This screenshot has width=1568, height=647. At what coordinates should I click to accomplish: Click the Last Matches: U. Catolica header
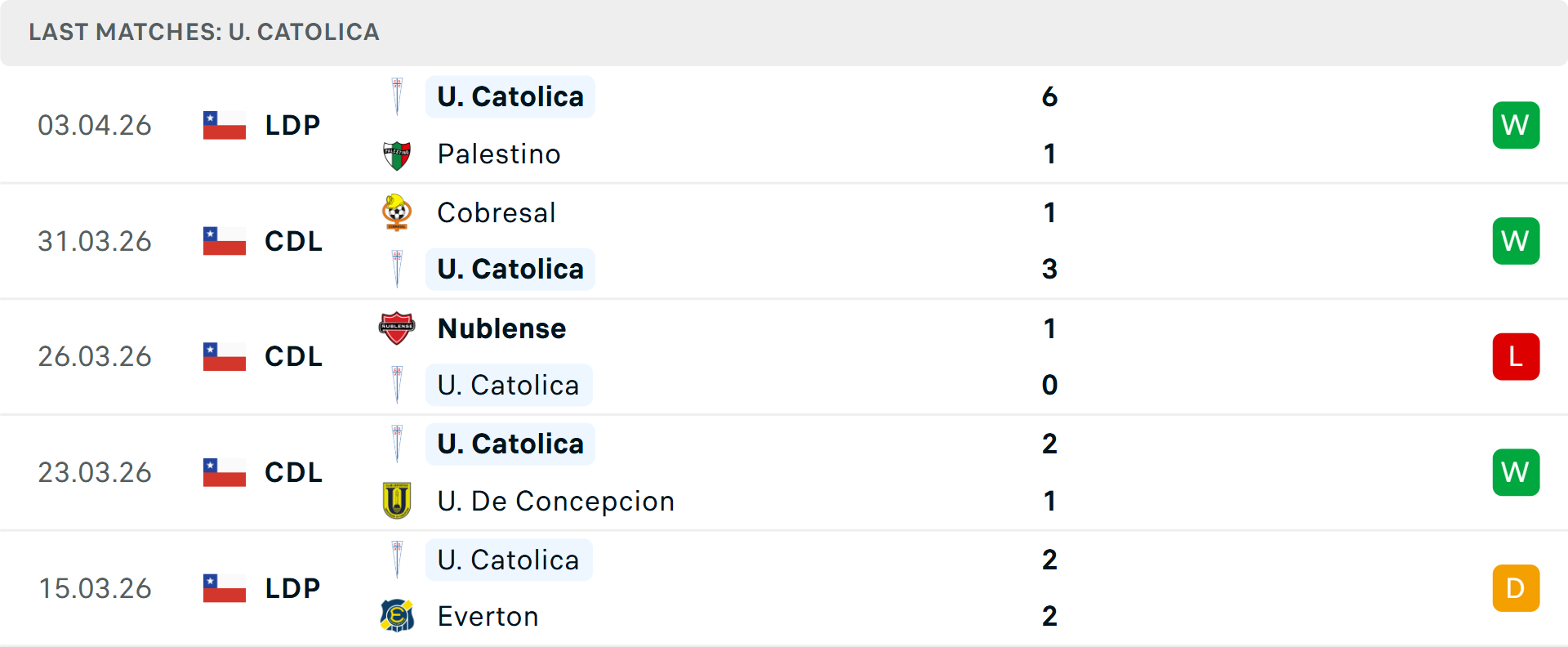[204, 32]
